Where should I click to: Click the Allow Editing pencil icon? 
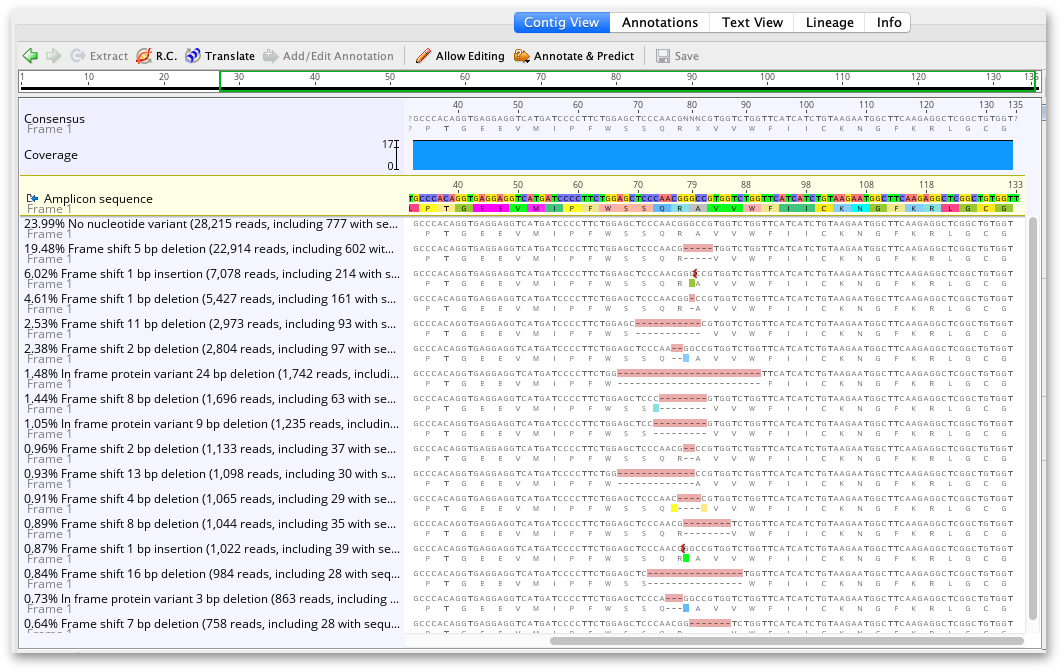(x=423, y=56)
